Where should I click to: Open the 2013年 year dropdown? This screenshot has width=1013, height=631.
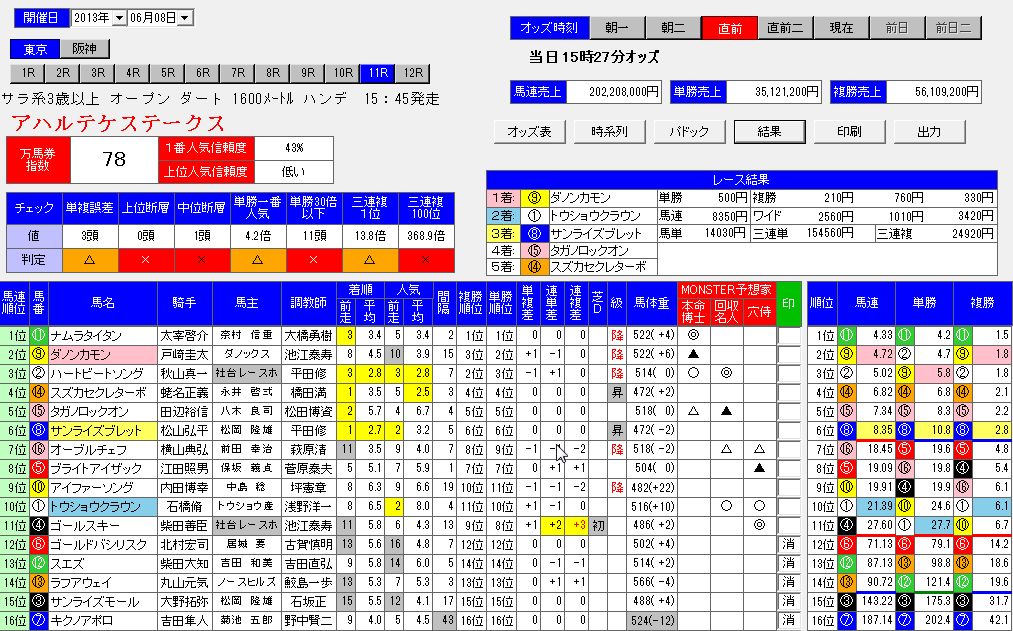click(x=119, y=18)
